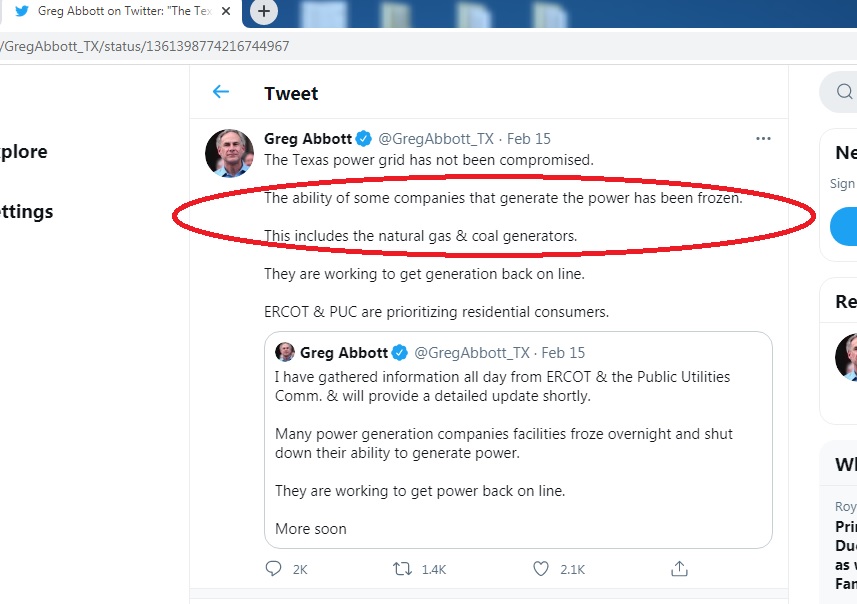Like the tweet with the heart icon
The height and width of the screenshot is (604, 857).
coord(541,569)
